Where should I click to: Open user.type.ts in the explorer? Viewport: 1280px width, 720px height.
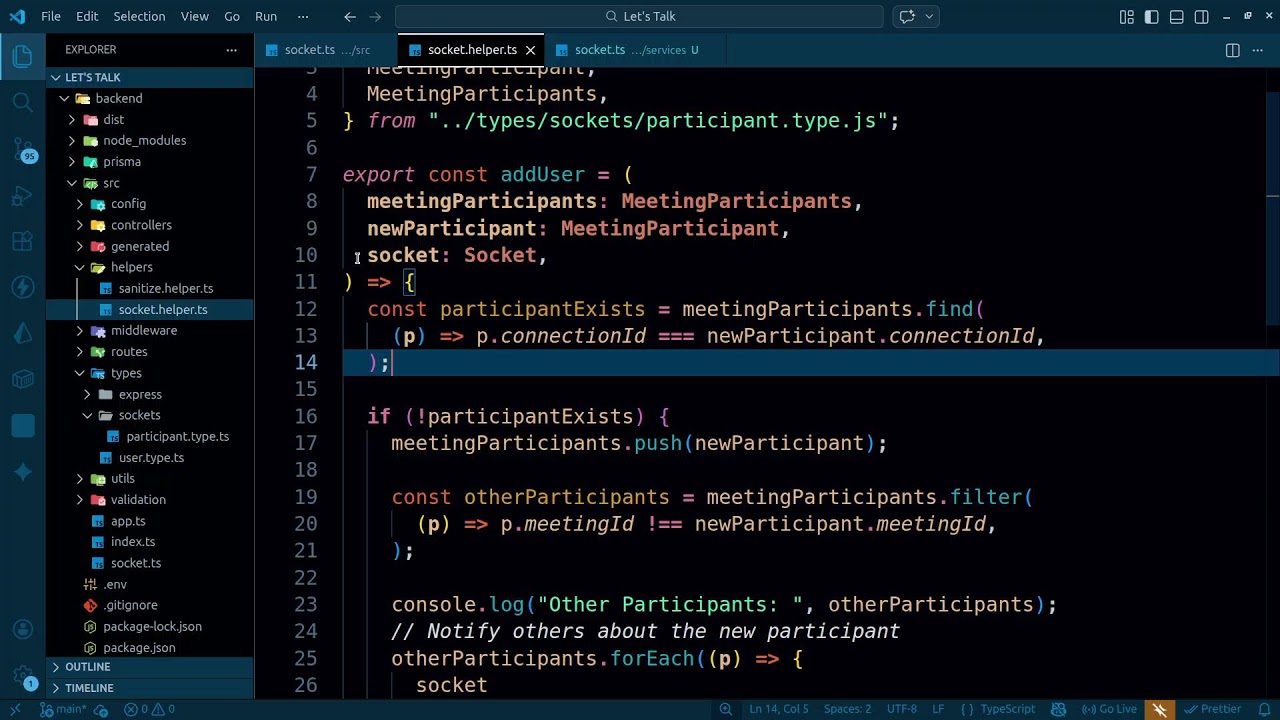click(150, 458)
